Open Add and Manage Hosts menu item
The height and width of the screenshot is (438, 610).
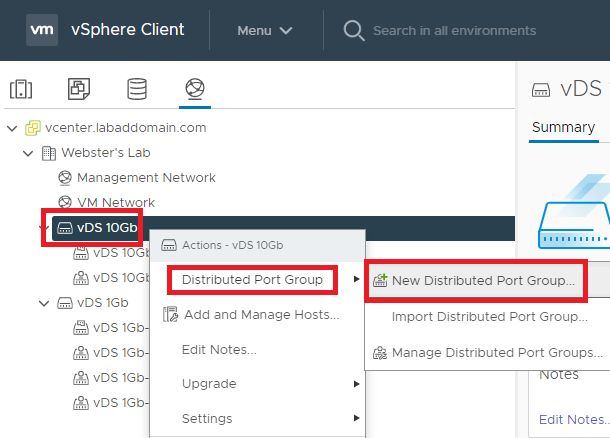260,315
